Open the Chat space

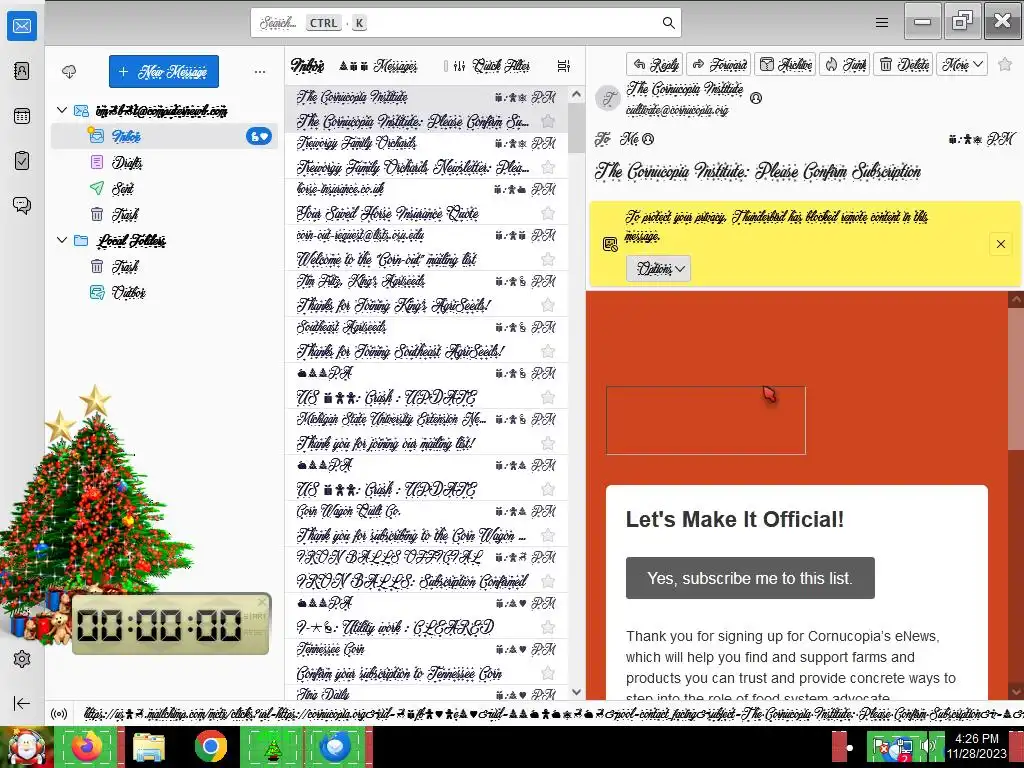22,206
